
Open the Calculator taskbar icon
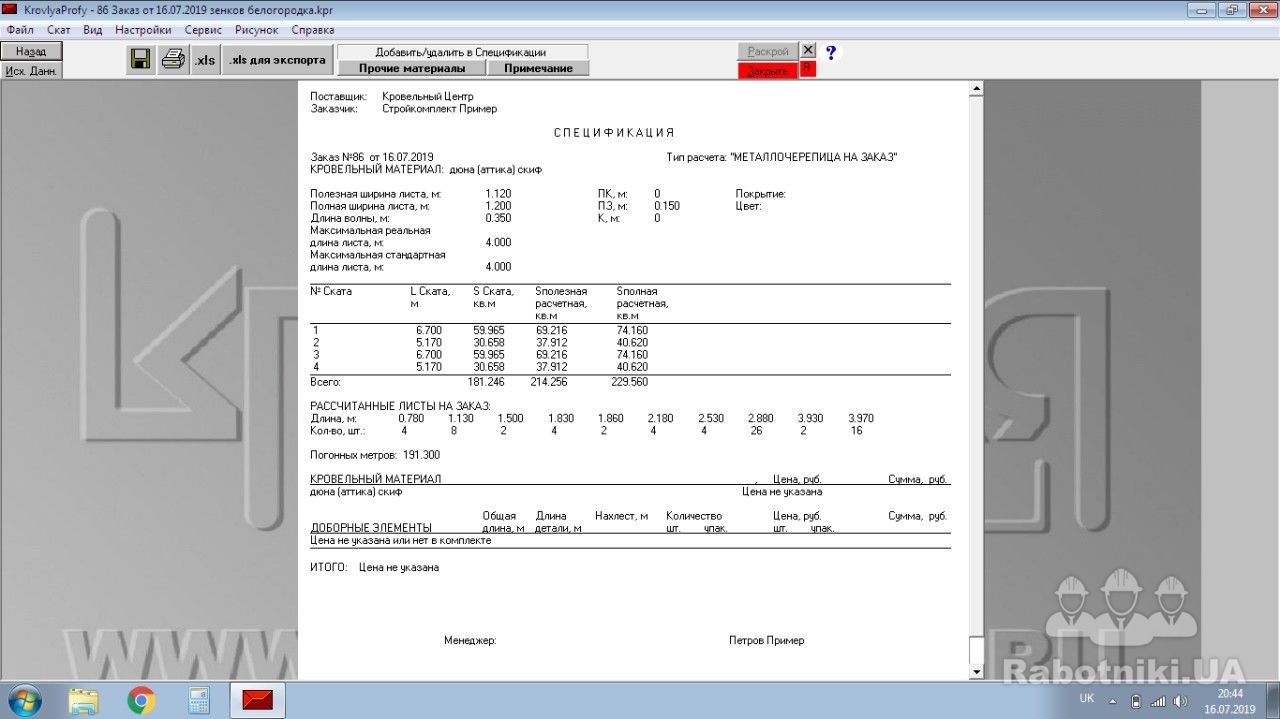click(198, 700)
